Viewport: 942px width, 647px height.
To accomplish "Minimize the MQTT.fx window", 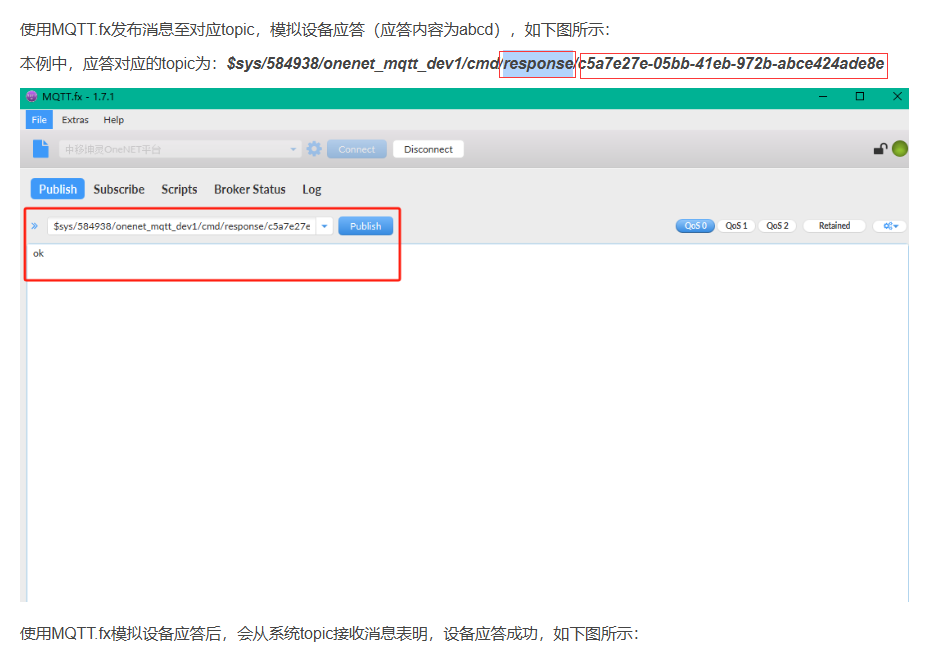I will (x=823, y=96).
